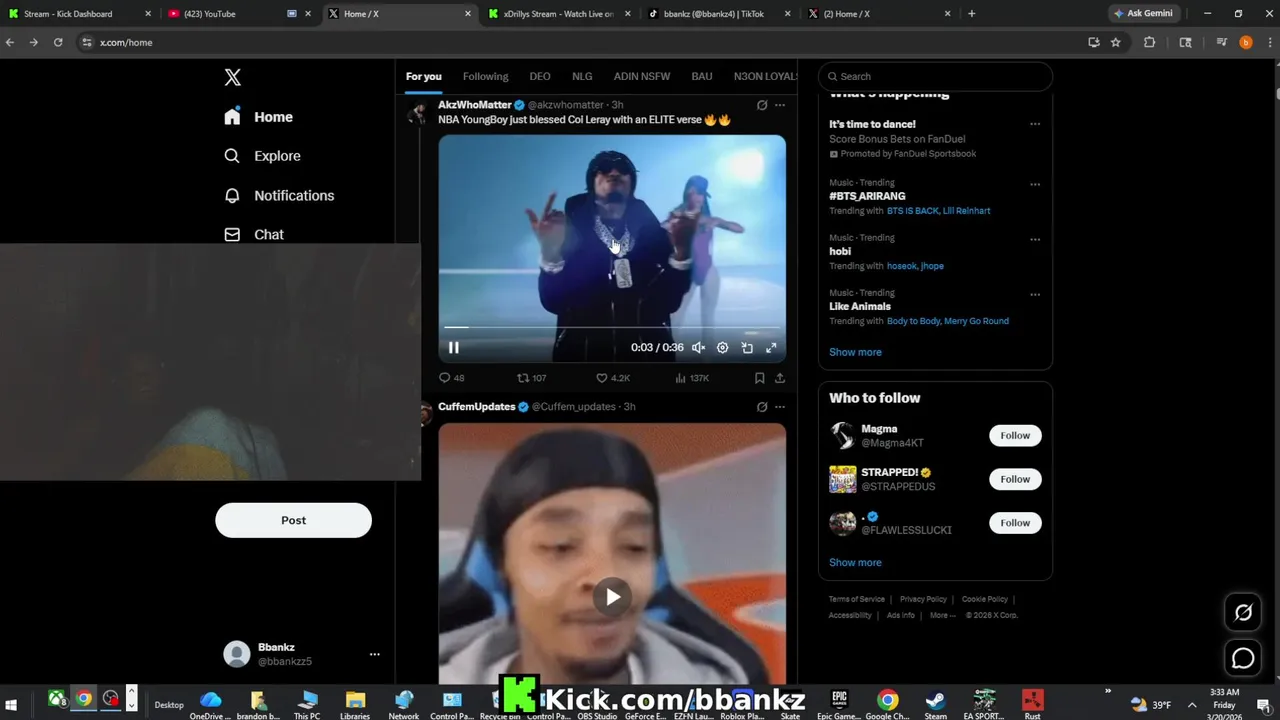Switch to the Following tab
Screen dimensions: 1280x720
485,76
